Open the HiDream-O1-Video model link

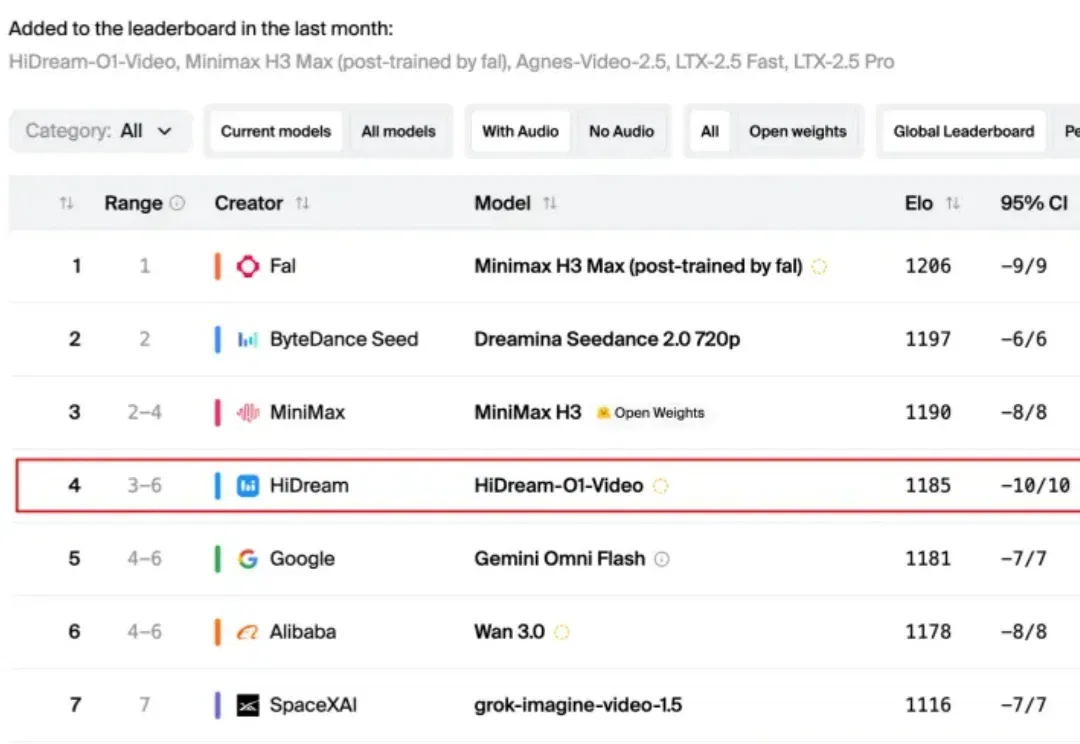559,486
